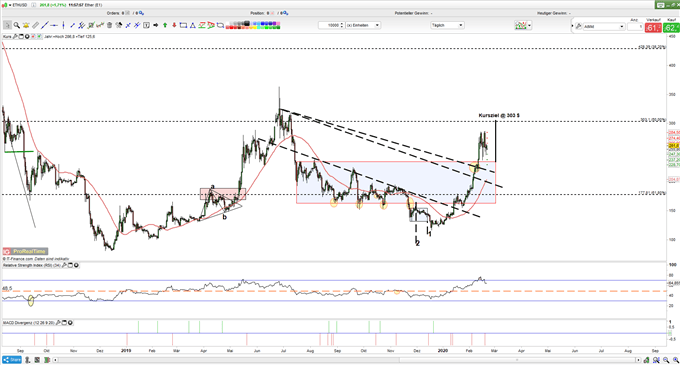Expand the chart style dropdown arrow

coord(530,26)
